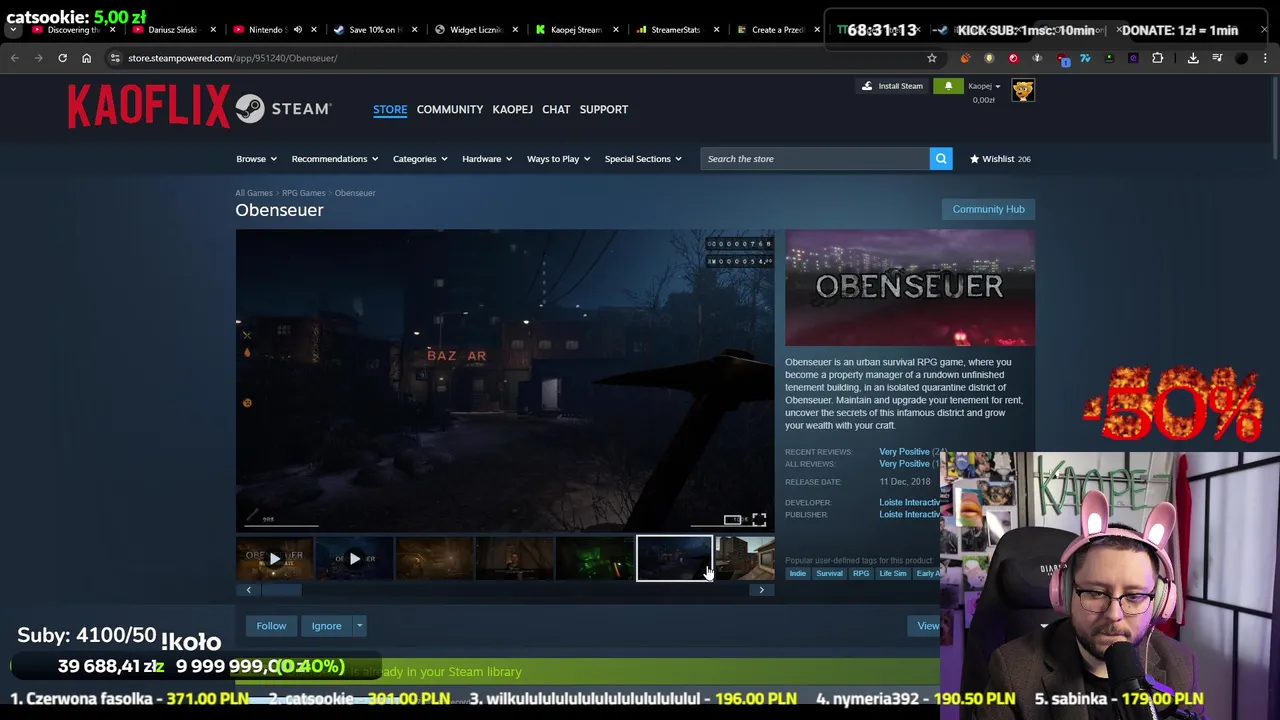Click the RPG Games breadcrumb

point(303,193)
